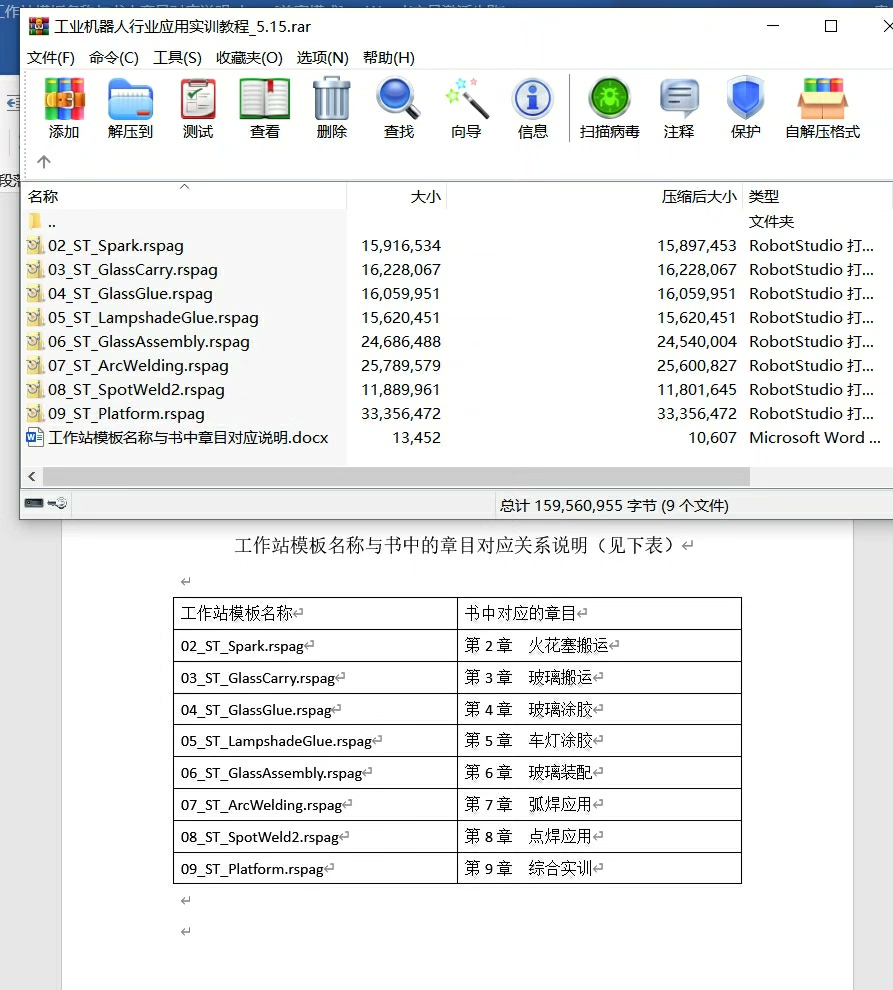The height and width of the screenshot is (990, 893).
Task: Select 04_ST_GlassGlue.rspag in file list
Action: point(130,294)
